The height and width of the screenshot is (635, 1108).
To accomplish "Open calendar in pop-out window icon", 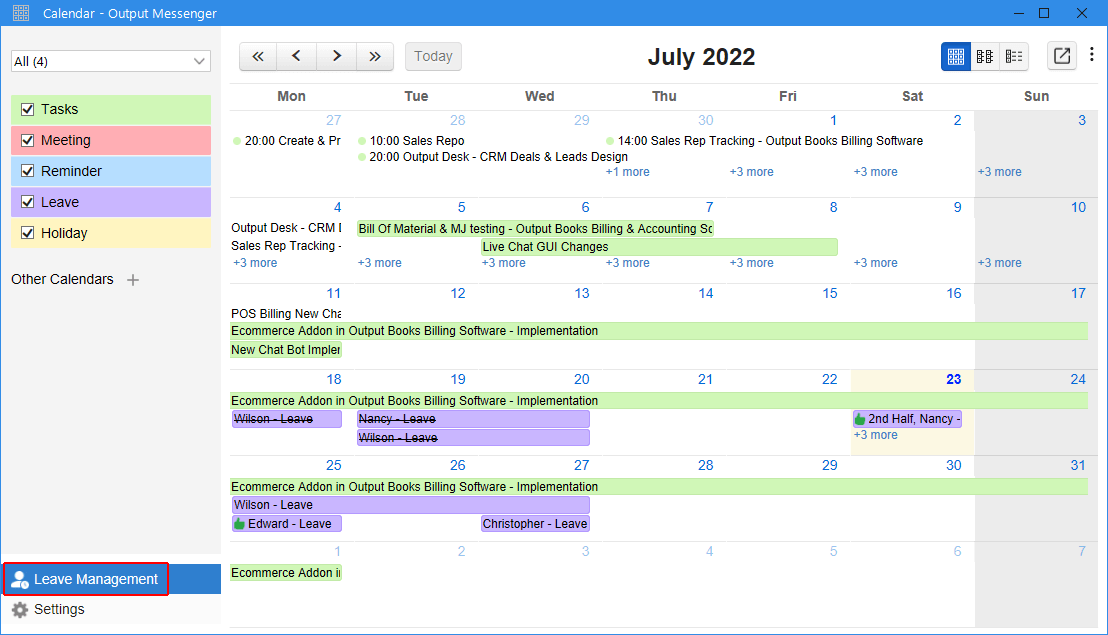I will [x=1061, y=56].
